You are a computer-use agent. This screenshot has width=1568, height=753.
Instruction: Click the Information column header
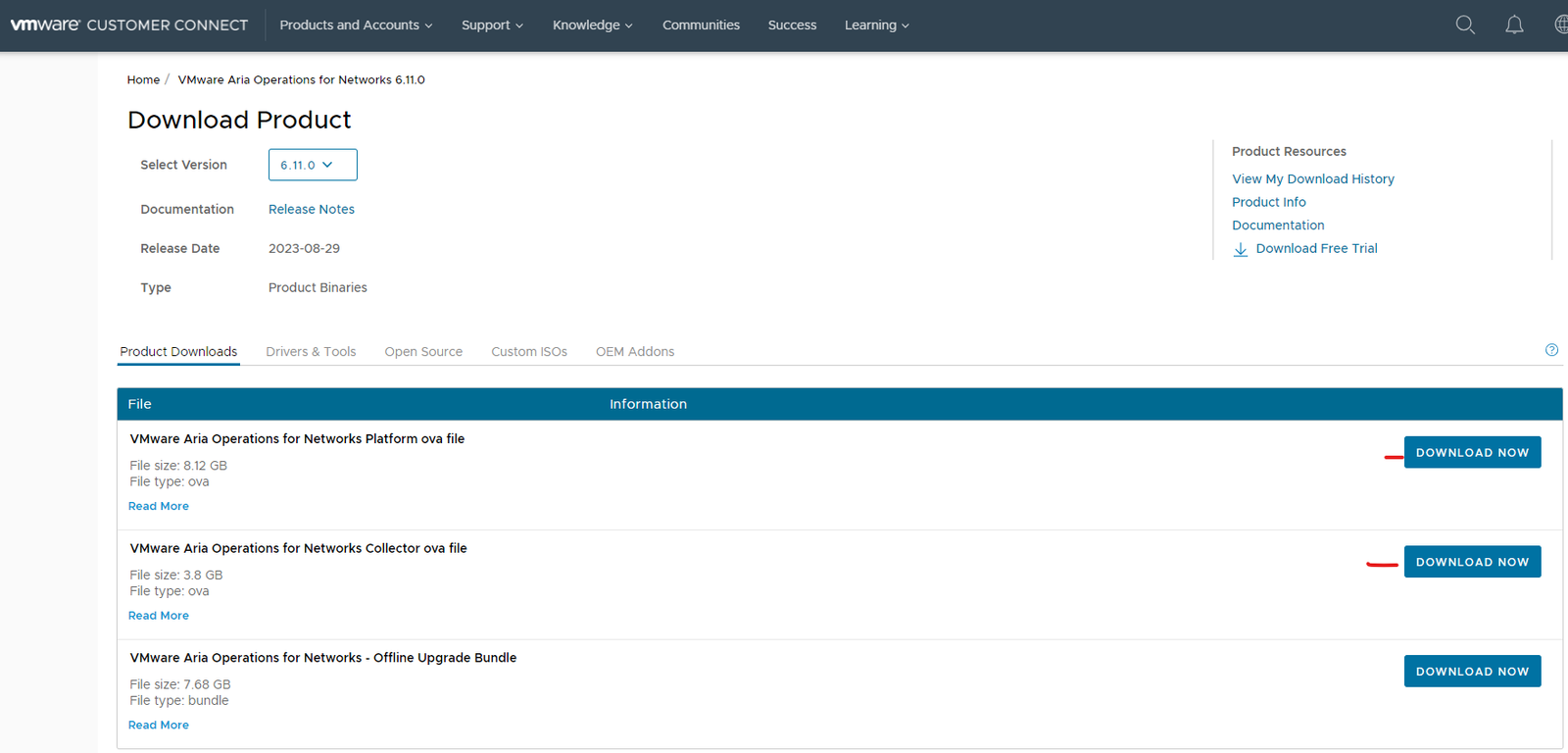(648, 404)
